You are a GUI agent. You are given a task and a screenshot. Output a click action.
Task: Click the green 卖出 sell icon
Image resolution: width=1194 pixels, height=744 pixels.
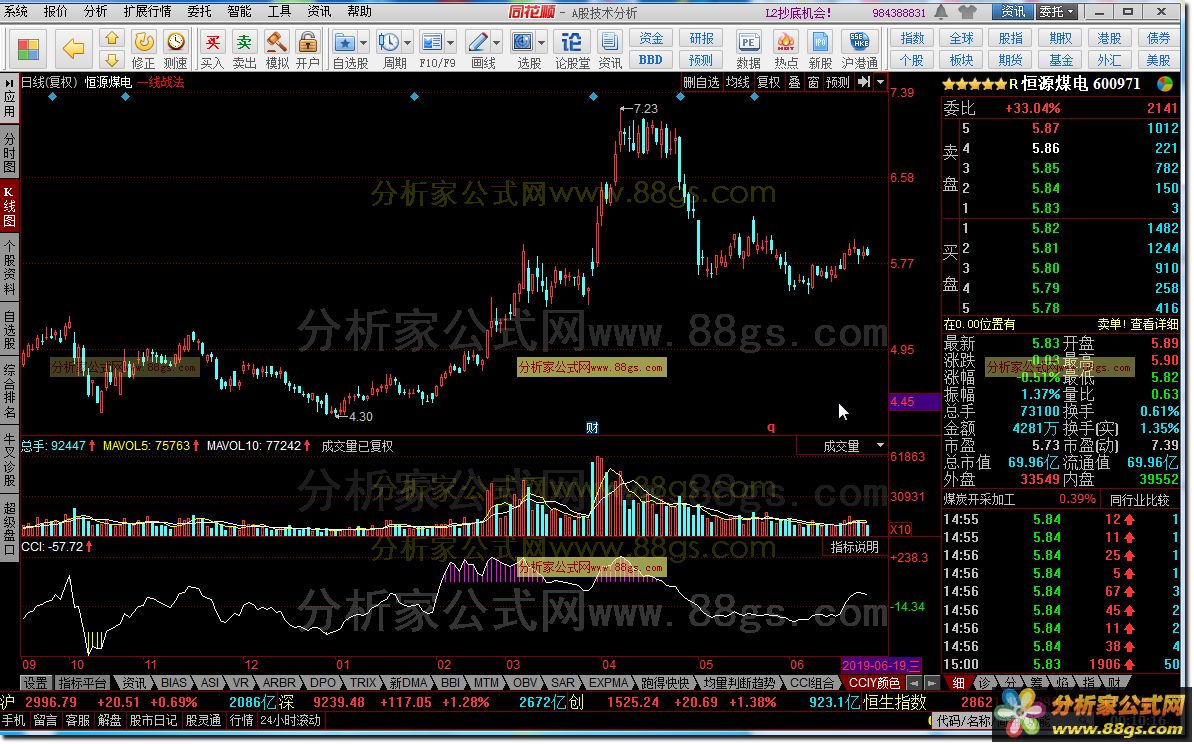(244, 49)
